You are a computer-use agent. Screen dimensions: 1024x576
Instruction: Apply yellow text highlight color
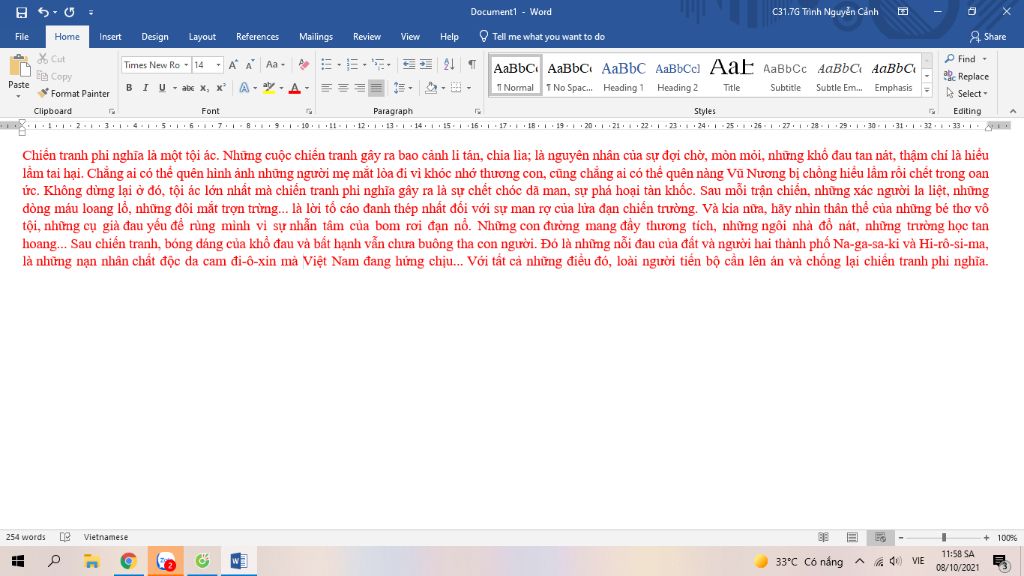point(268,88)
